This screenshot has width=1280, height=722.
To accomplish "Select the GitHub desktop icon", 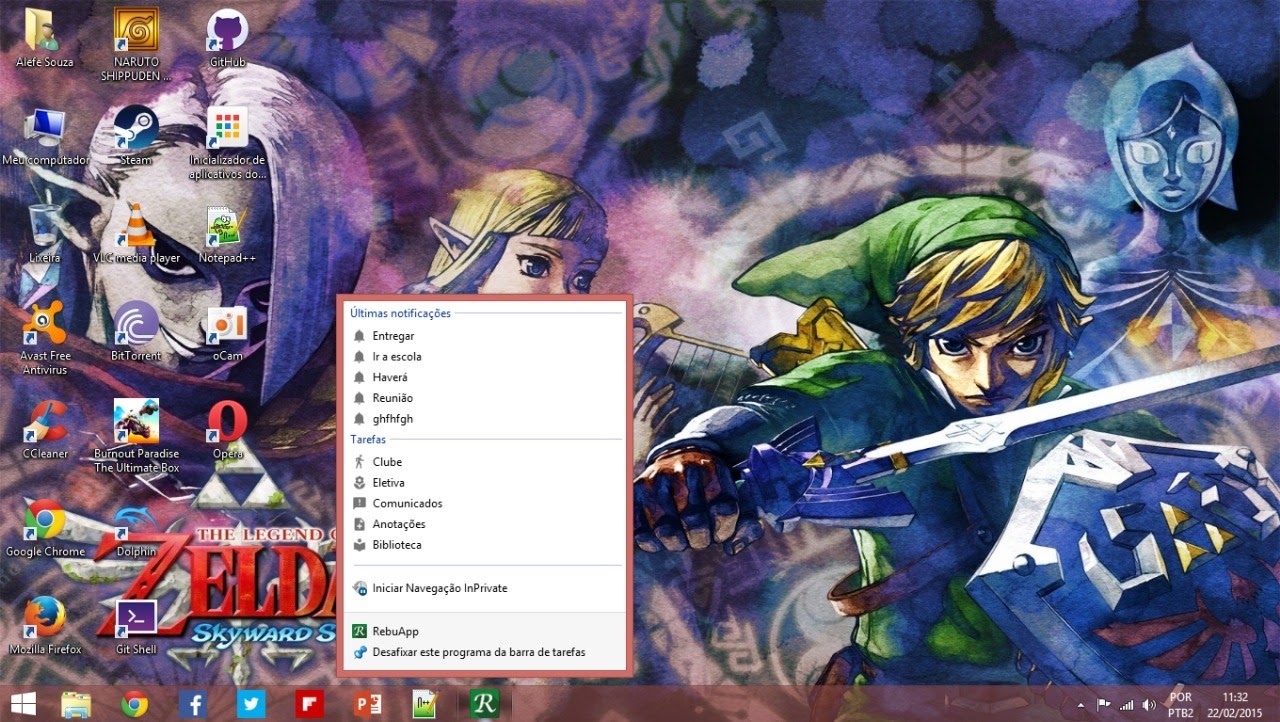I will pyautogui.click(x=228, y=39).
